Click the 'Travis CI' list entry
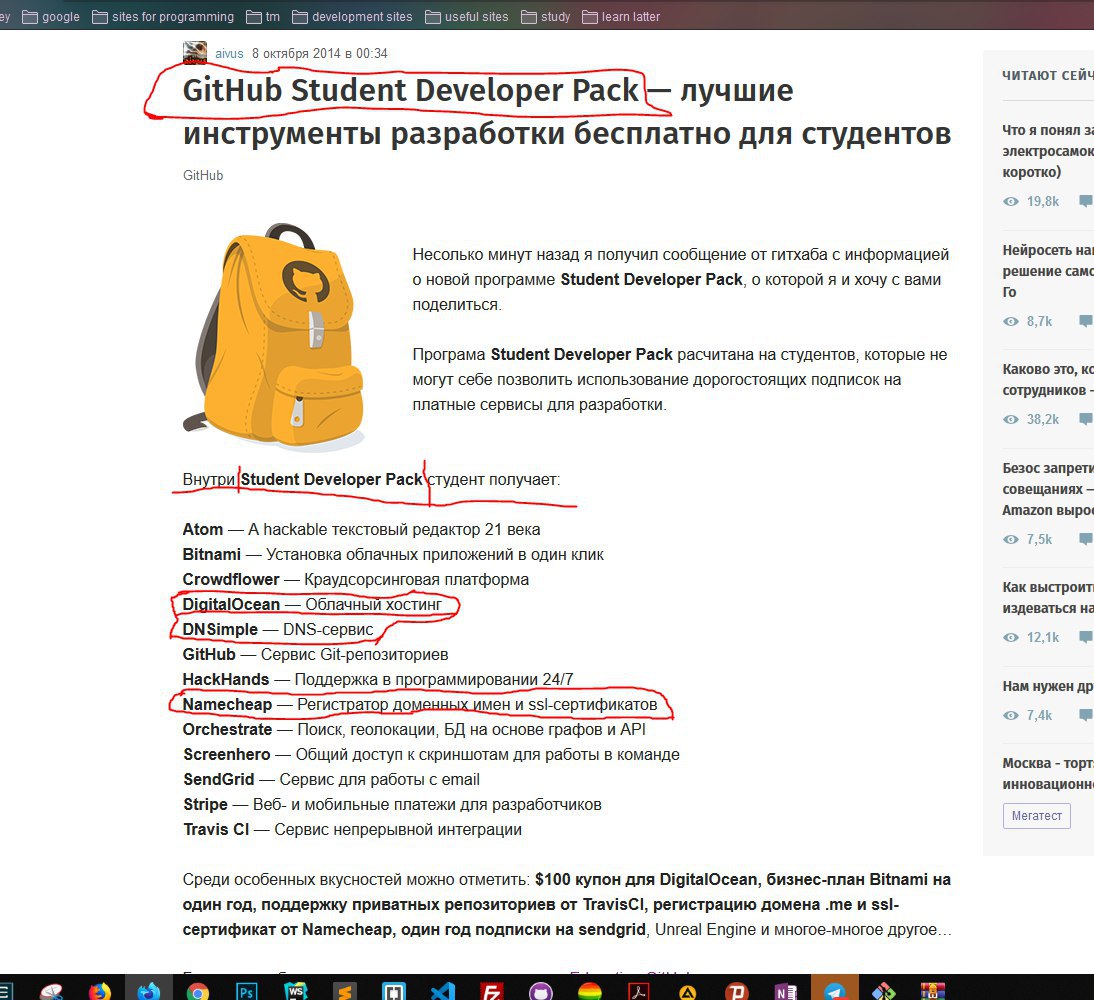1094x1000 pixels. click(352, 830)
